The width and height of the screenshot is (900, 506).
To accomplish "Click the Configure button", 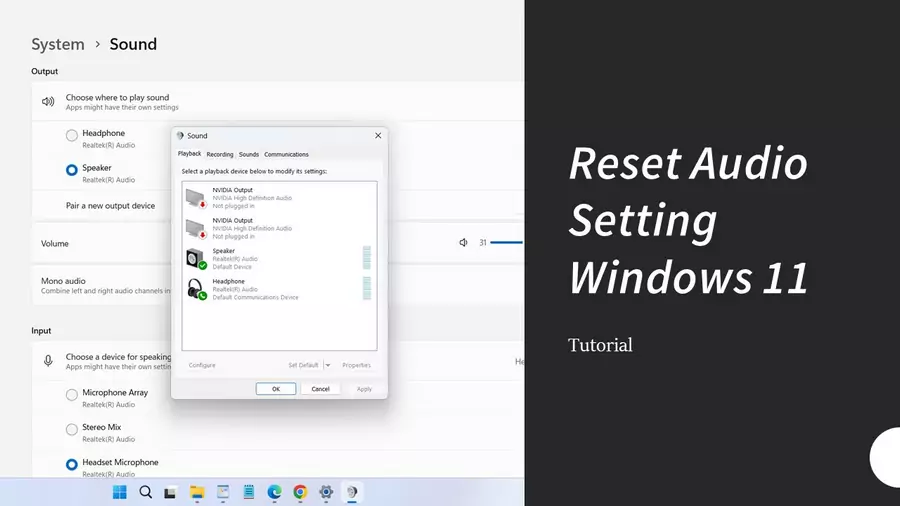I will (202, 365).
